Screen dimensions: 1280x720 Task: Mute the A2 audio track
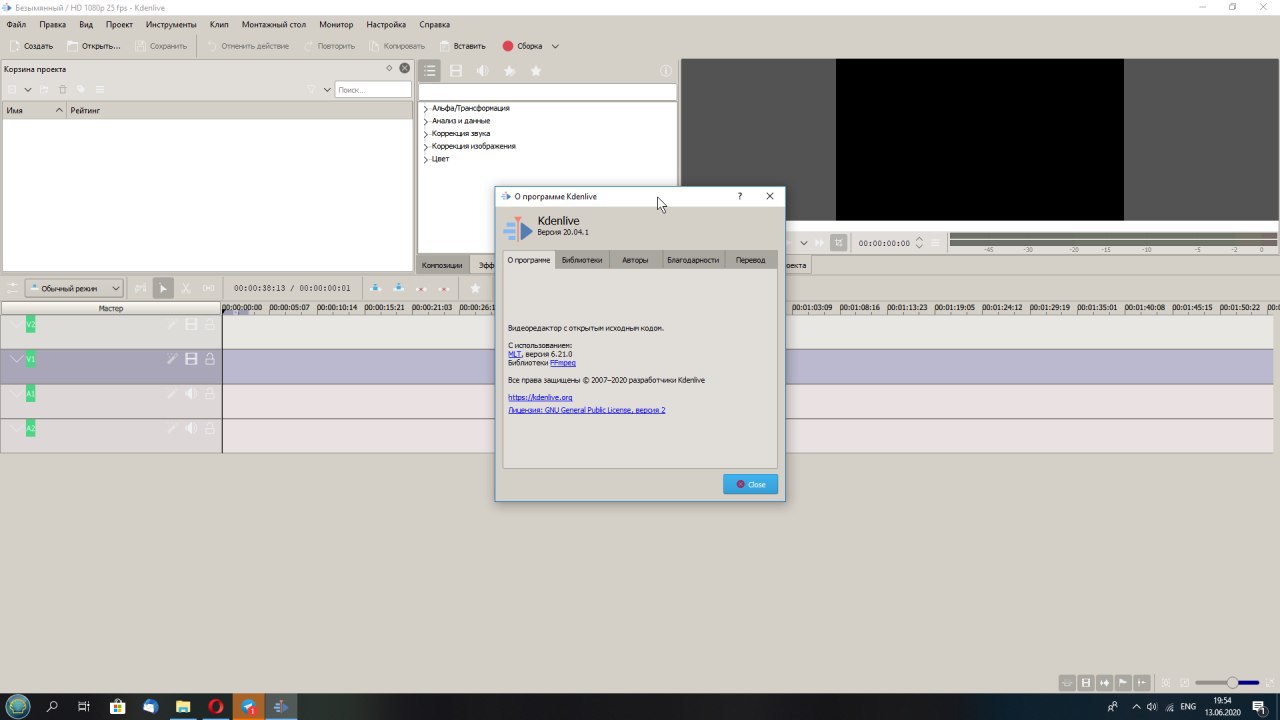(191, 428)
